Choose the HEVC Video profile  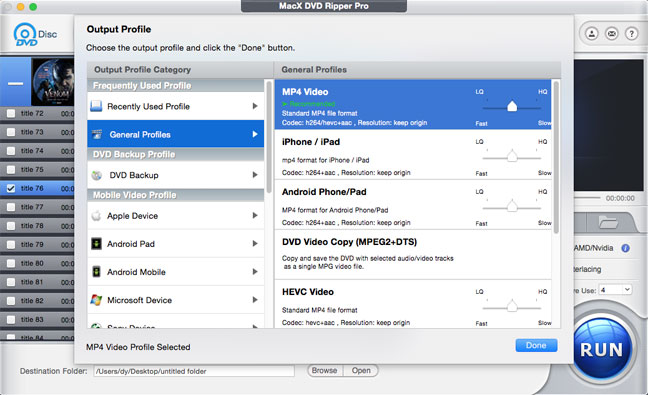413,305
